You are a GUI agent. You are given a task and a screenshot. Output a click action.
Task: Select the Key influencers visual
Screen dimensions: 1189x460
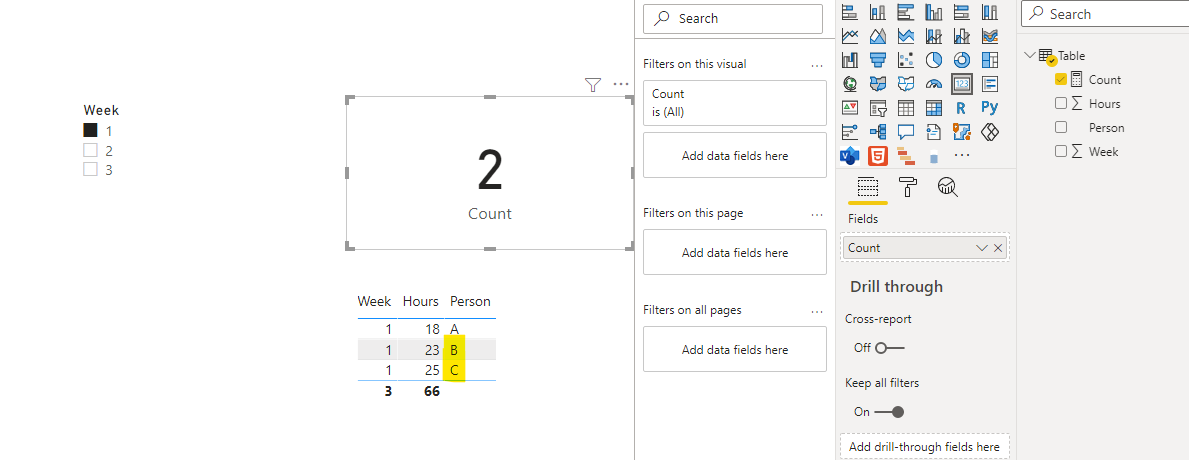click(x=849, y=132)
